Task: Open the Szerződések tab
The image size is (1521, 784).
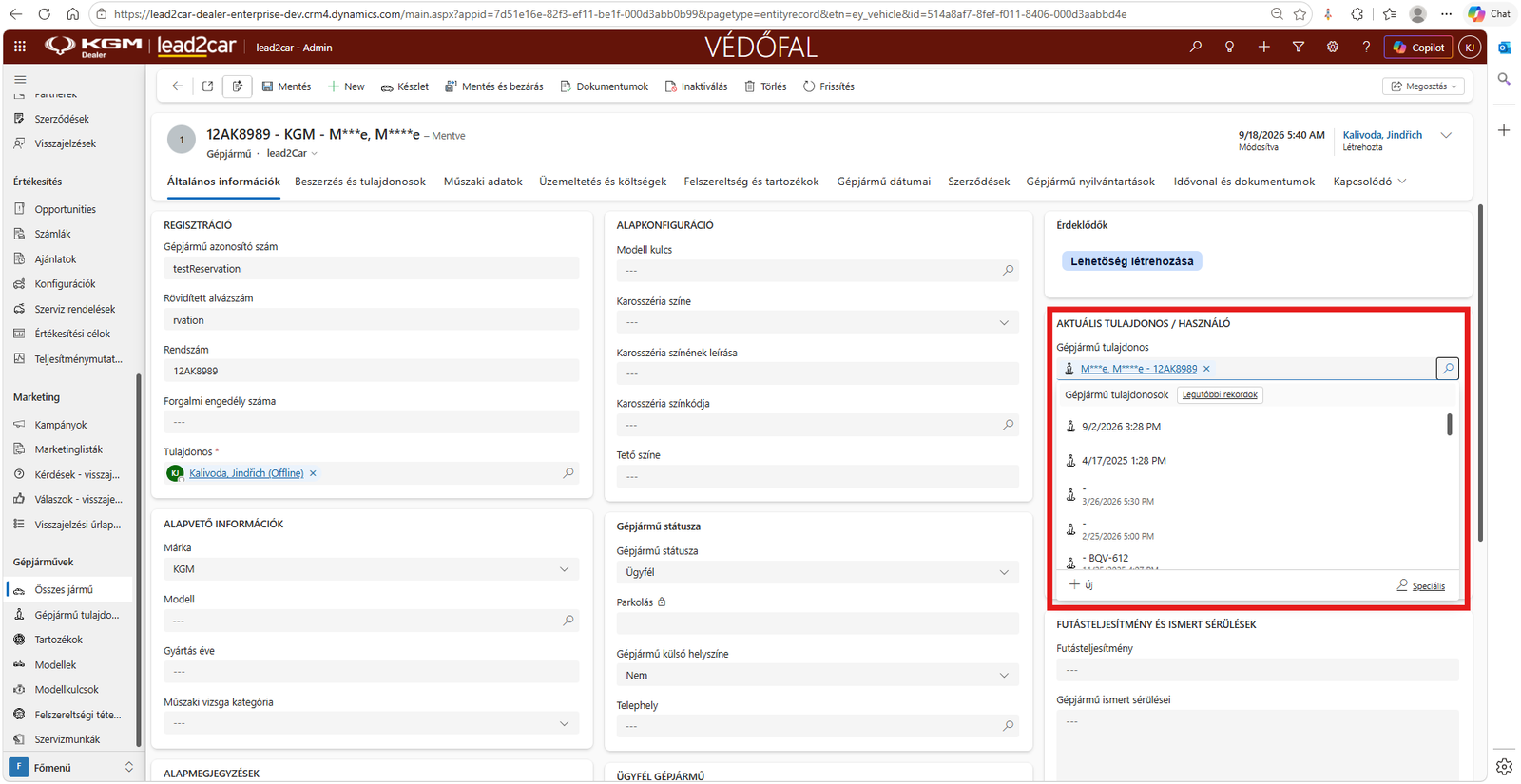Action: (x=978, y=182)
